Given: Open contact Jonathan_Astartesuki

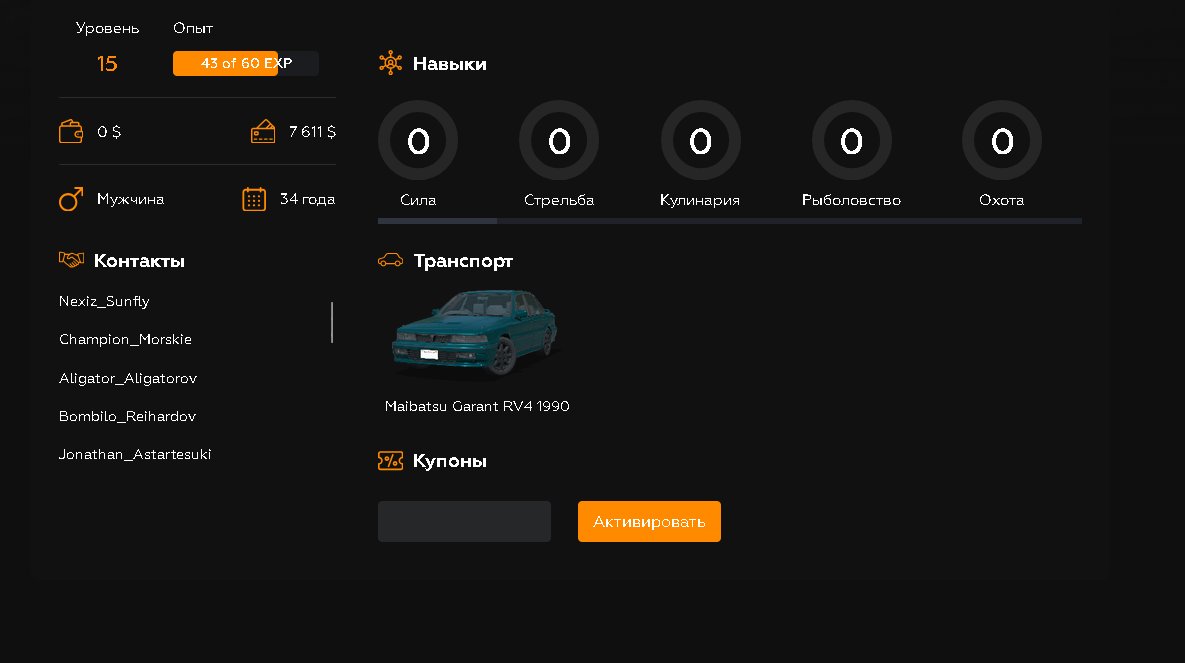Looking at the screenshot, I should pyautogui.click(x=135, y=455).
